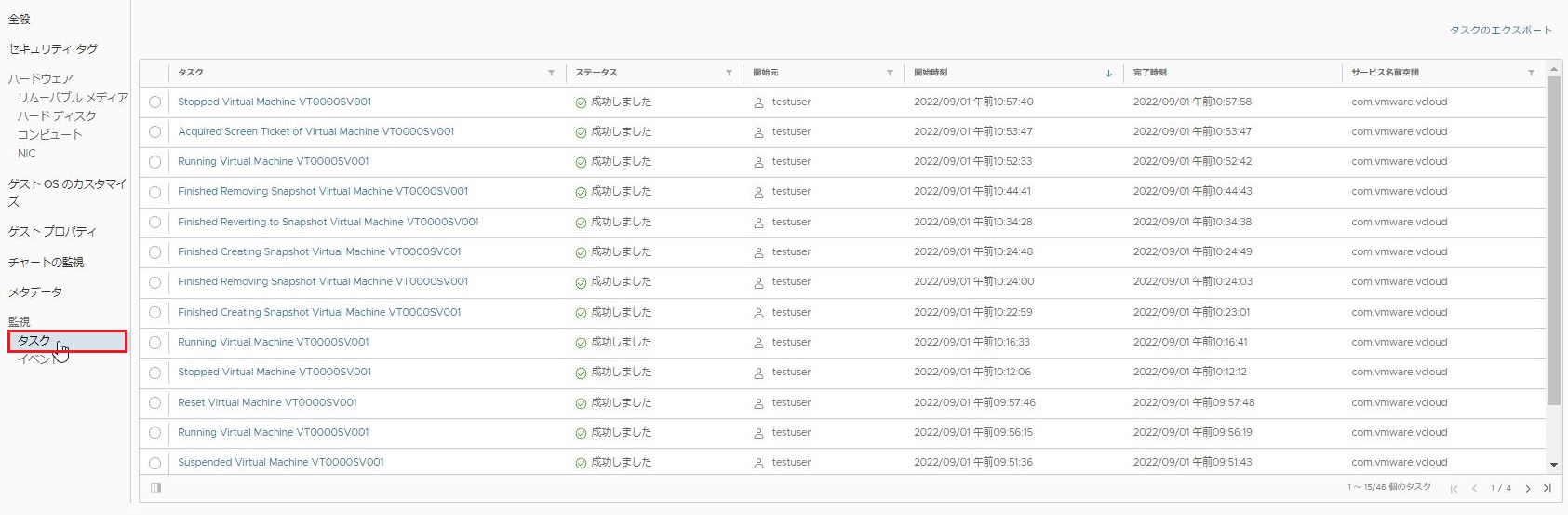Click the scrollbar down arrow of task list
Viewport: 1568px width, 515px height.
pyautogui.click(x=1553, y=465)
